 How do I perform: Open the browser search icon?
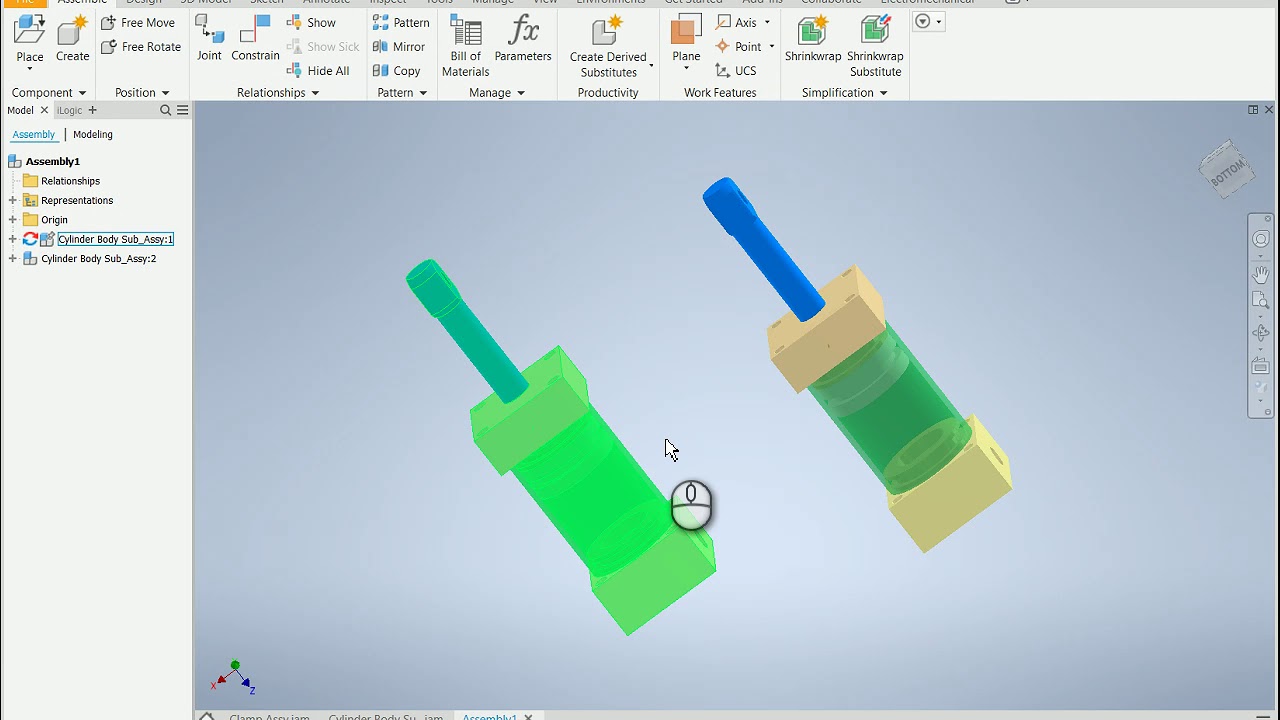pos(166,111)
